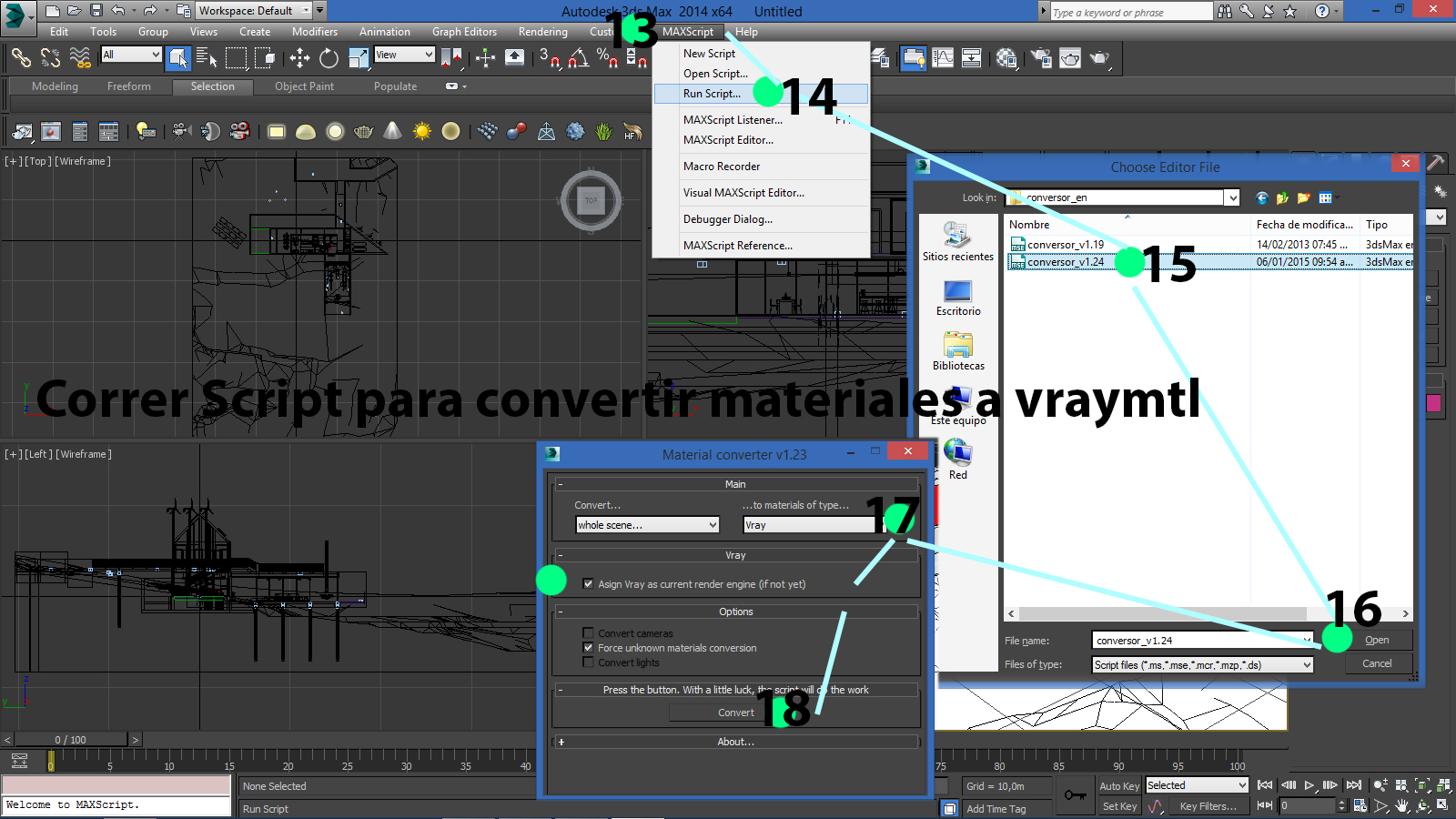This screenshot has height=819, width=1456.
Task: Toggle the Auto Key button
Action: tap(1119, 786)
